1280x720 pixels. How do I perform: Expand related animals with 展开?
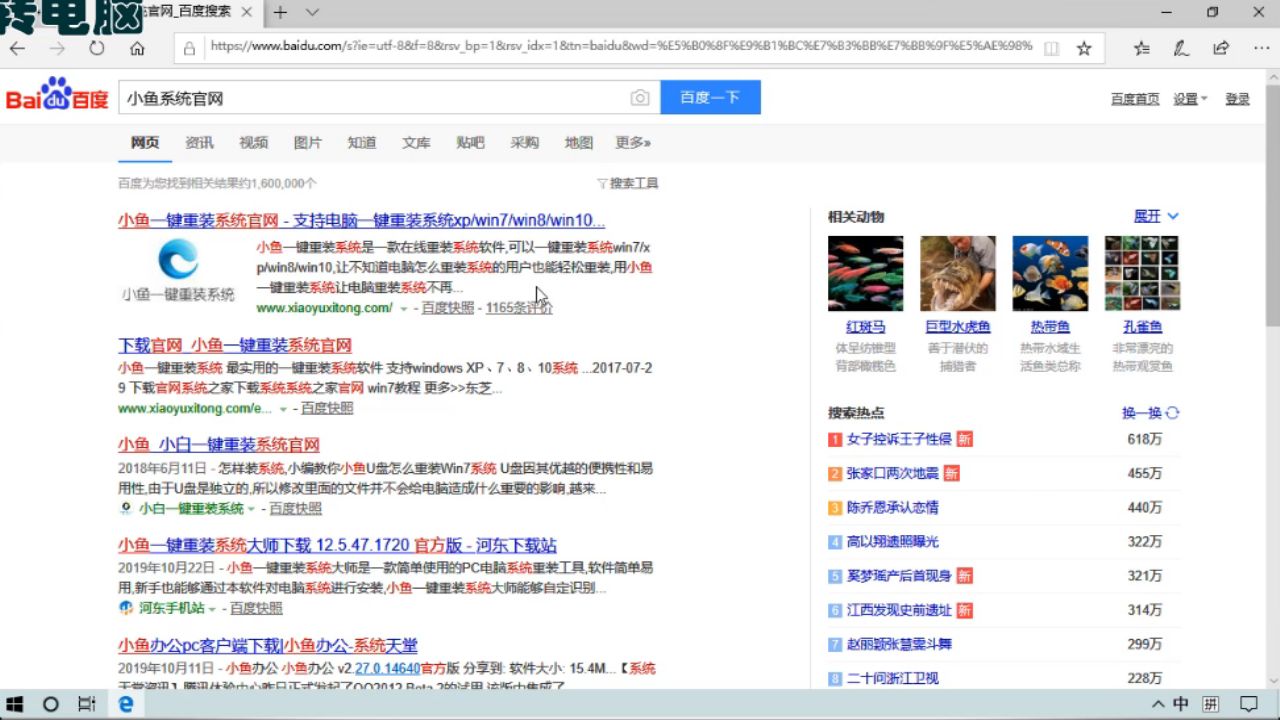(x=1156, y=216)
